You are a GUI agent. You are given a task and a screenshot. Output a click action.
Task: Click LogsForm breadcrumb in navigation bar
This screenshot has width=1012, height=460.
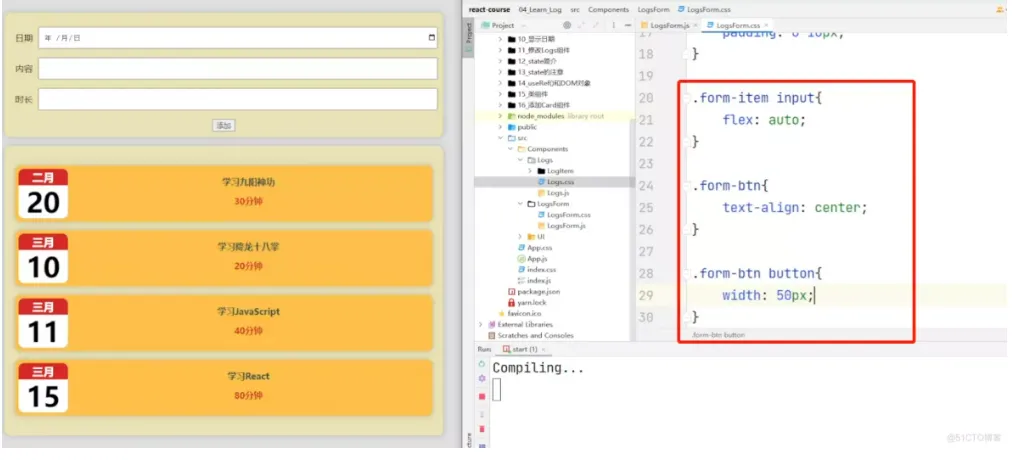pyautogui.click(x=654, y=10)
